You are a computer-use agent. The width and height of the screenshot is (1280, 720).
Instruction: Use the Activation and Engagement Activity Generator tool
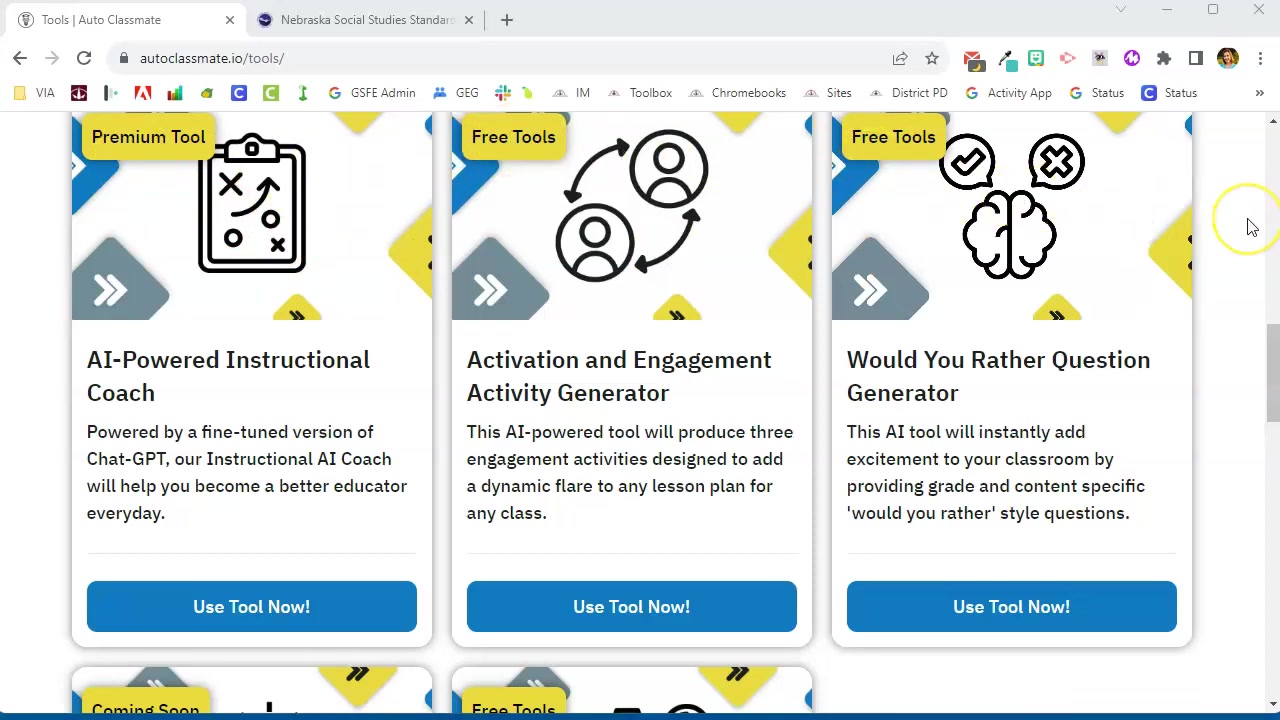pos(631,606)
